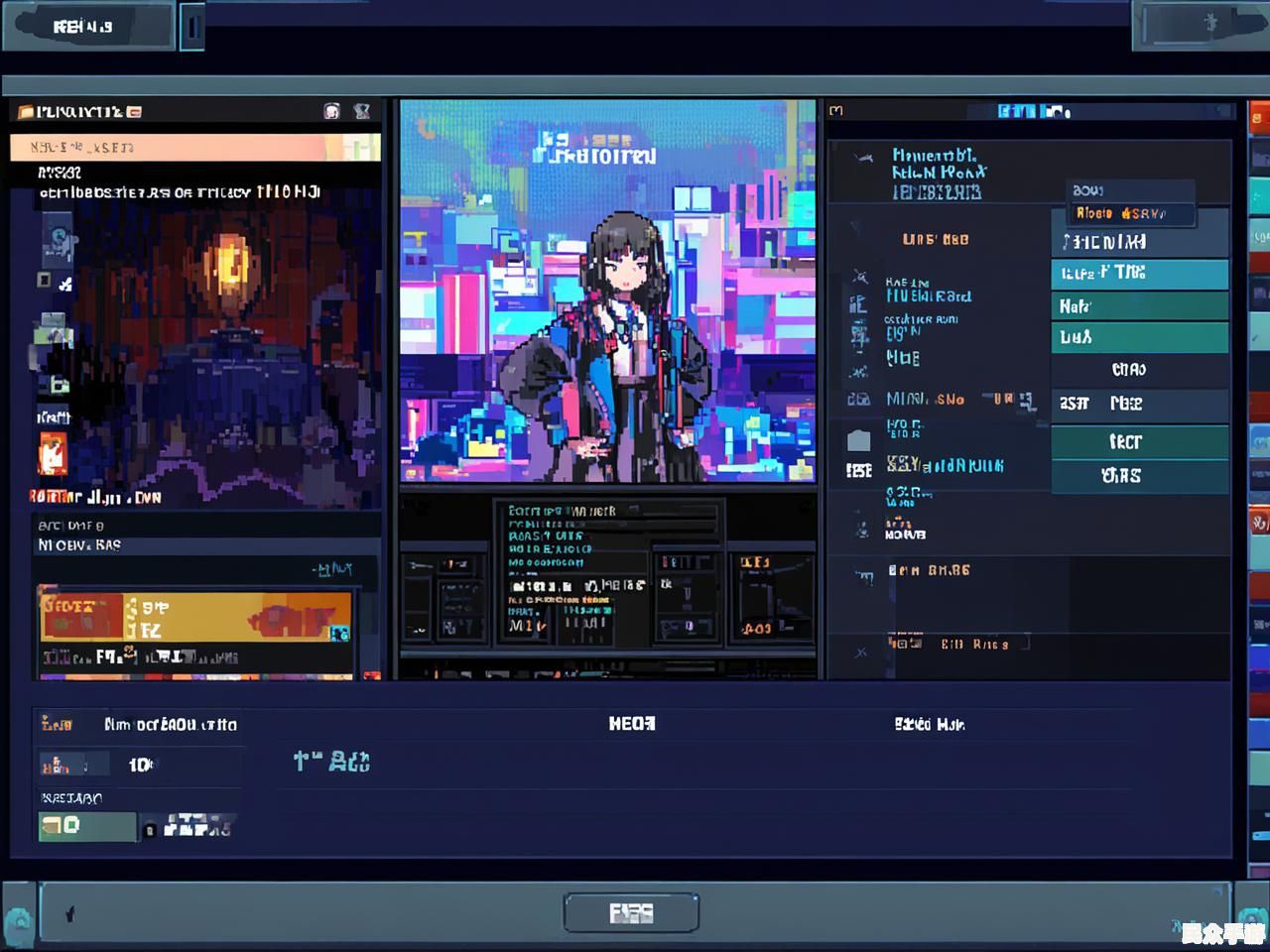Click the center button on the bottom bar
This screenshot has height=952, width=1270.
pos(631,912)
